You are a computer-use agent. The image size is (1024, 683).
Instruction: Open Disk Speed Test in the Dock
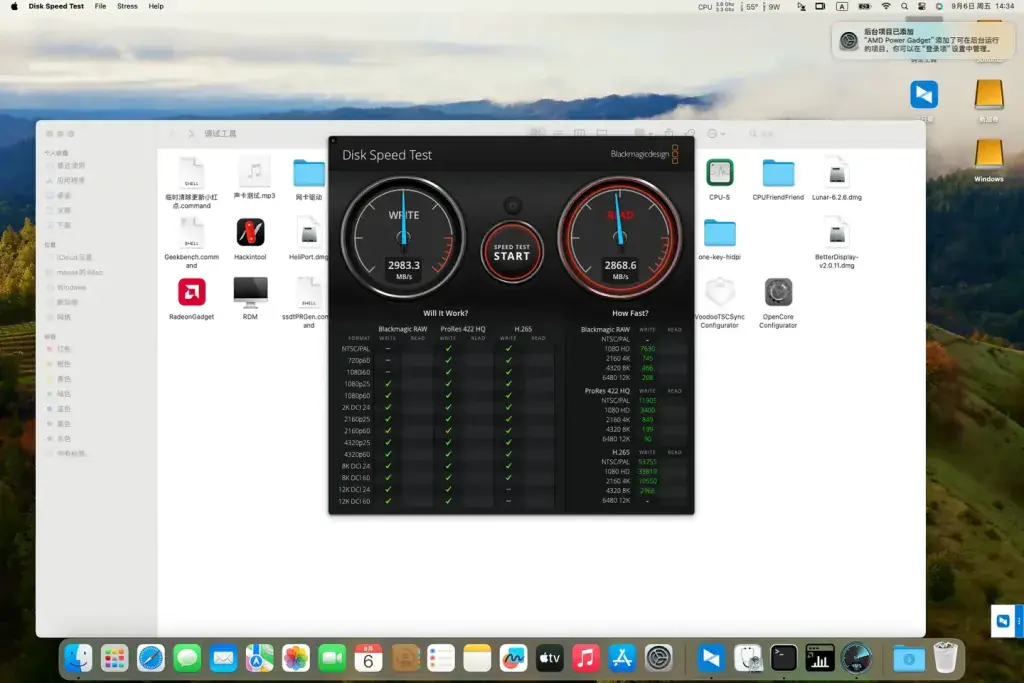pos(856,658)
